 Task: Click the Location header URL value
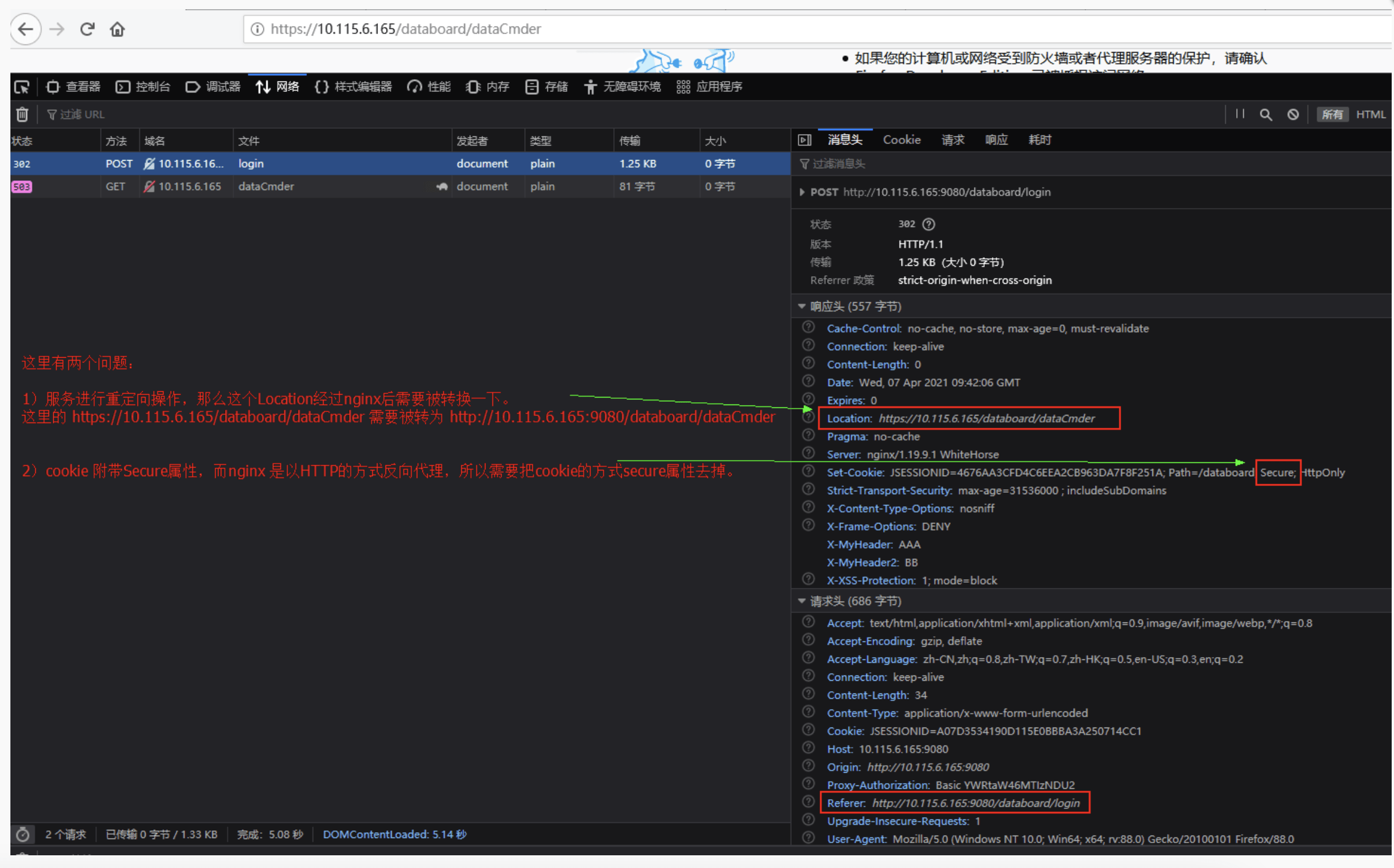coord(987,418)
